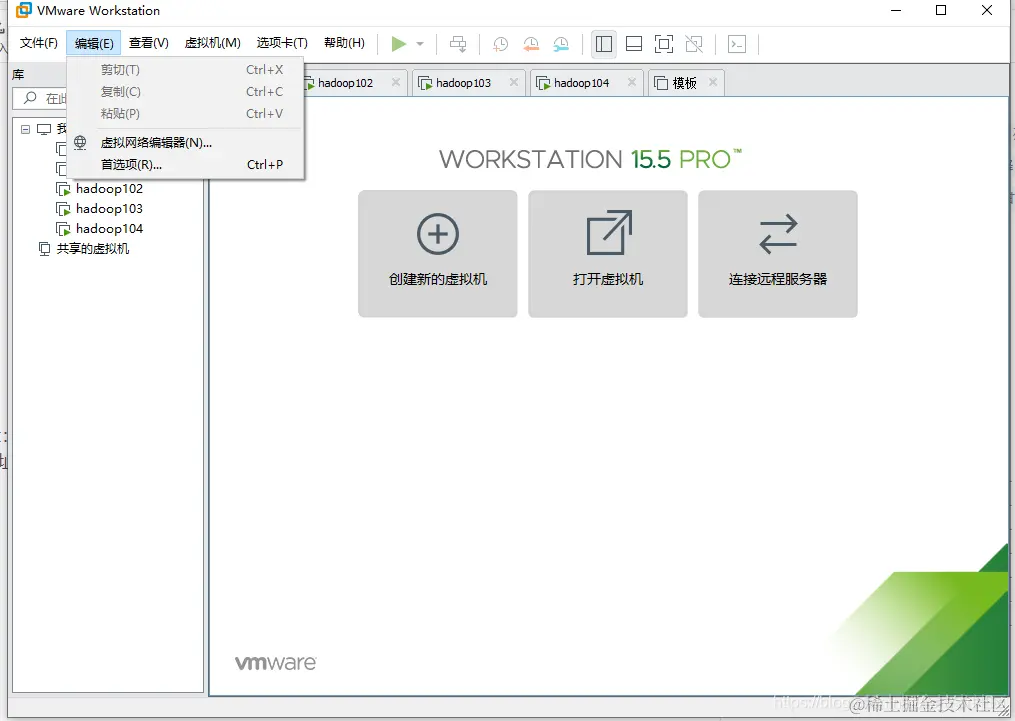Click the VM icon beside hadoop102 in library
The height and width of the screenshot is (721, 1015).
(x=63, y=190)
